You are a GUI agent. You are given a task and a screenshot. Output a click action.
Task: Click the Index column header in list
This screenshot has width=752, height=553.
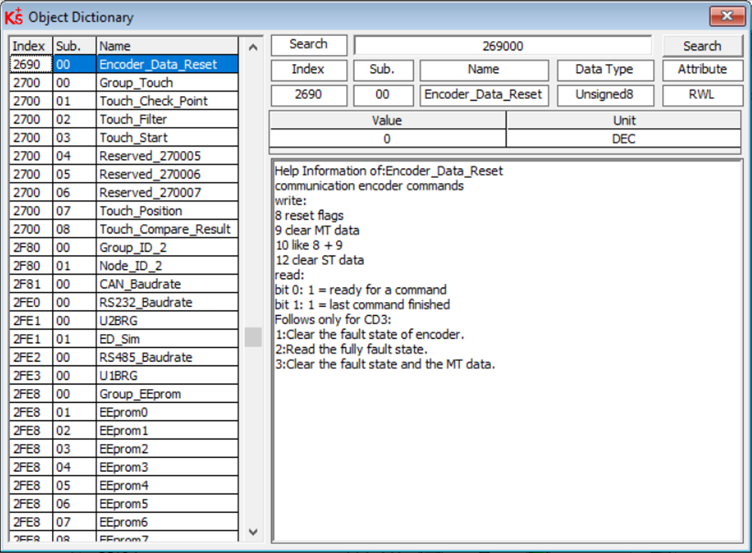30,46
